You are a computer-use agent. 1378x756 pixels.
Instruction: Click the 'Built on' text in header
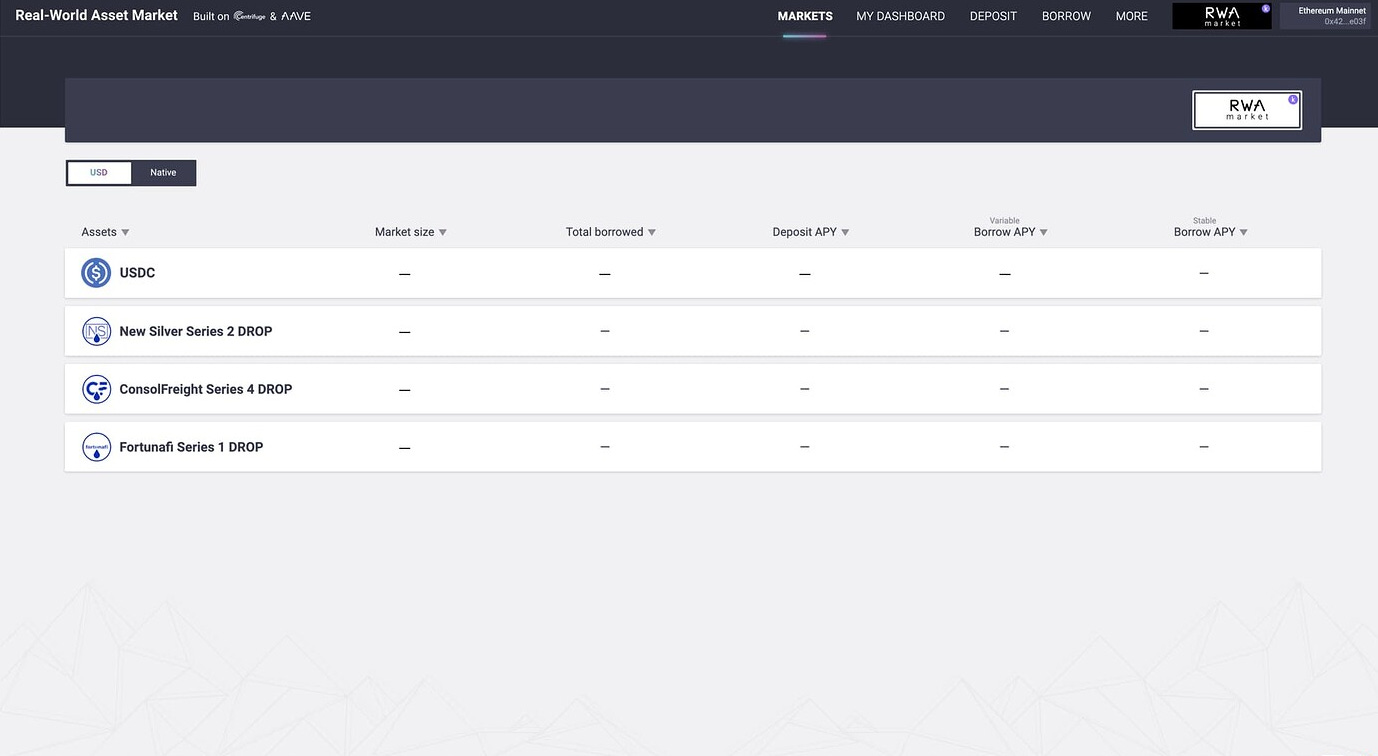211,16
